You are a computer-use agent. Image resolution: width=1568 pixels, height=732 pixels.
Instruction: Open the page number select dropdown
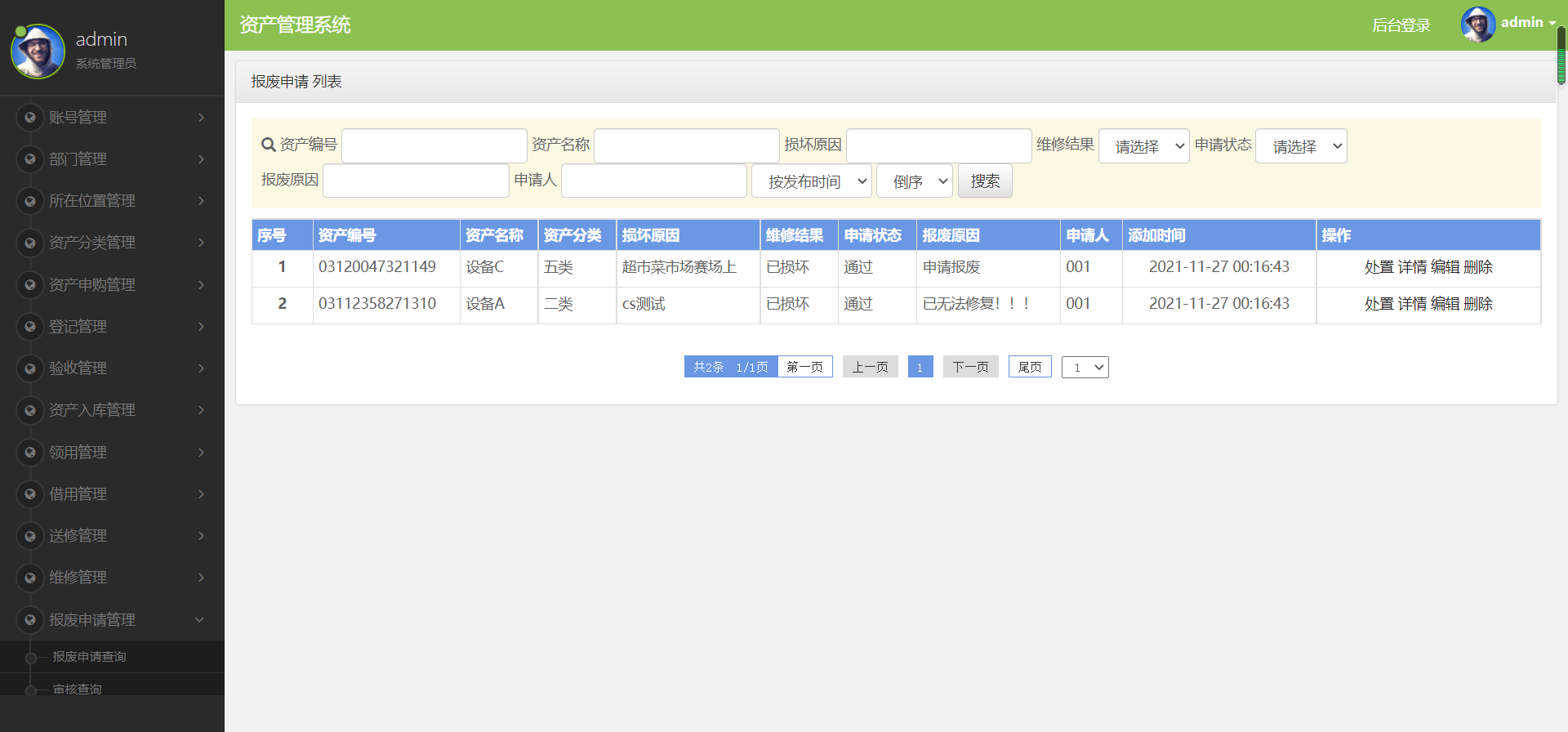click(1085, 368)
